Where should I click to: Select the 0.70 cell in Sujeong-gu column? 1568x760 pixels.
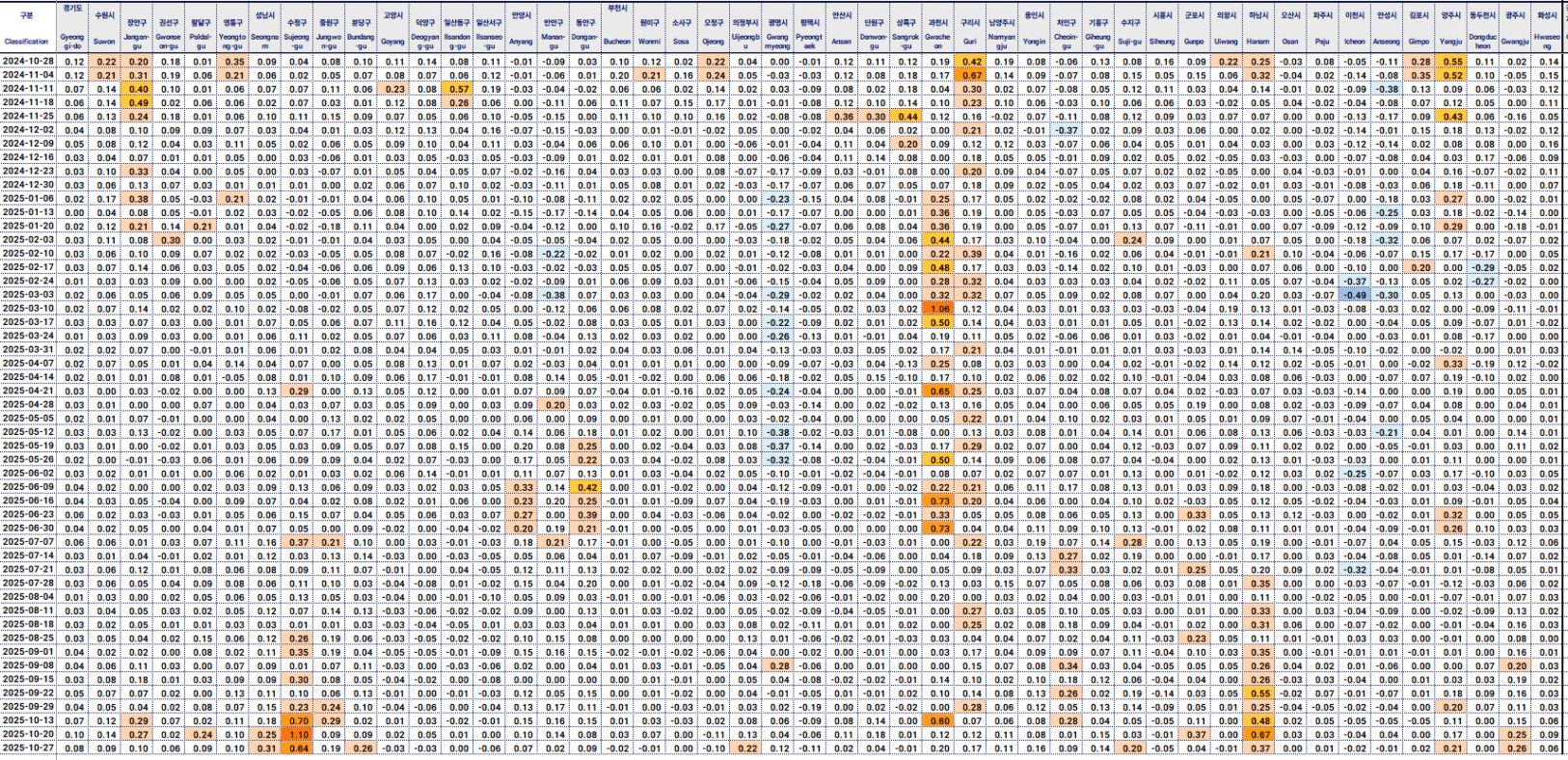point(298,720)
